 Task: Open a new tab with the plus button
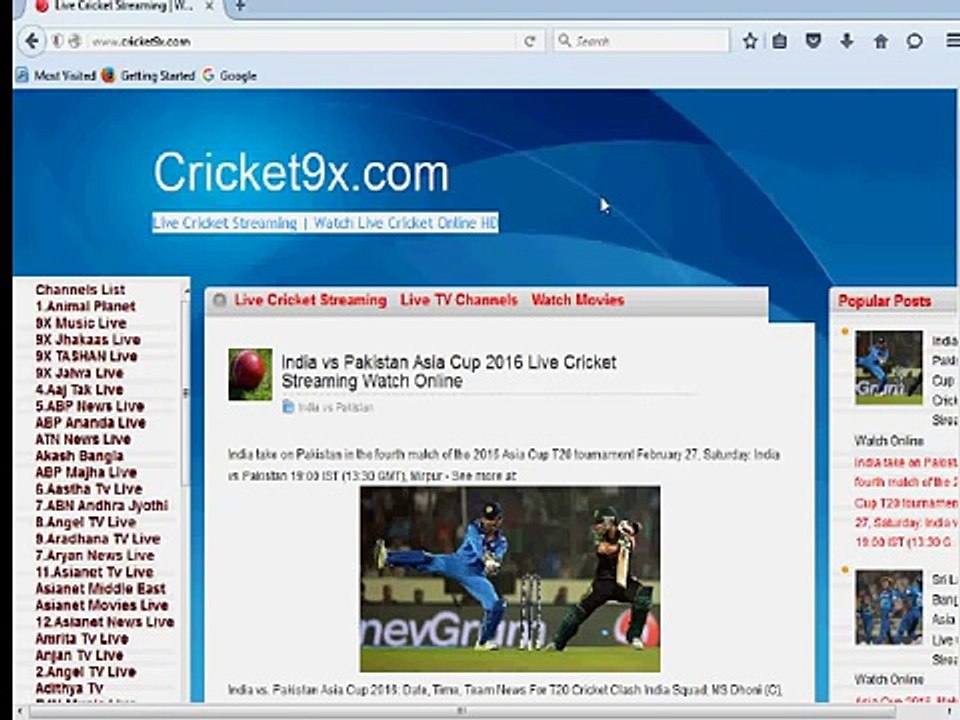(x=240, y=6)
